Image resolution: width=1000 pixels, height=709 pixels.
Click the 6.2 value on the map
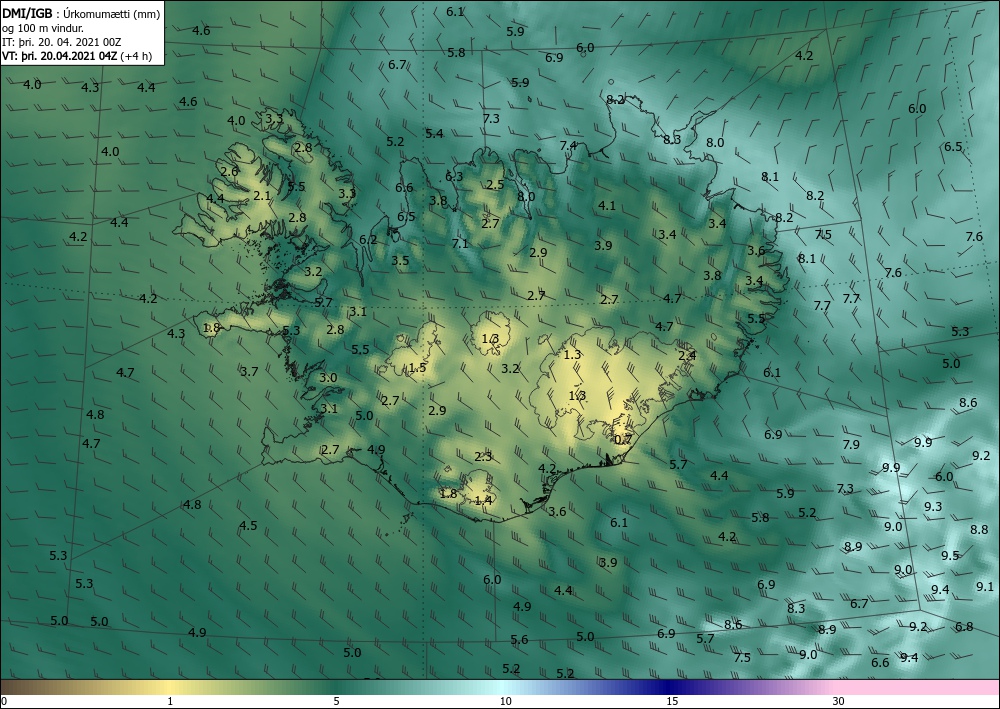pos(368,240)
